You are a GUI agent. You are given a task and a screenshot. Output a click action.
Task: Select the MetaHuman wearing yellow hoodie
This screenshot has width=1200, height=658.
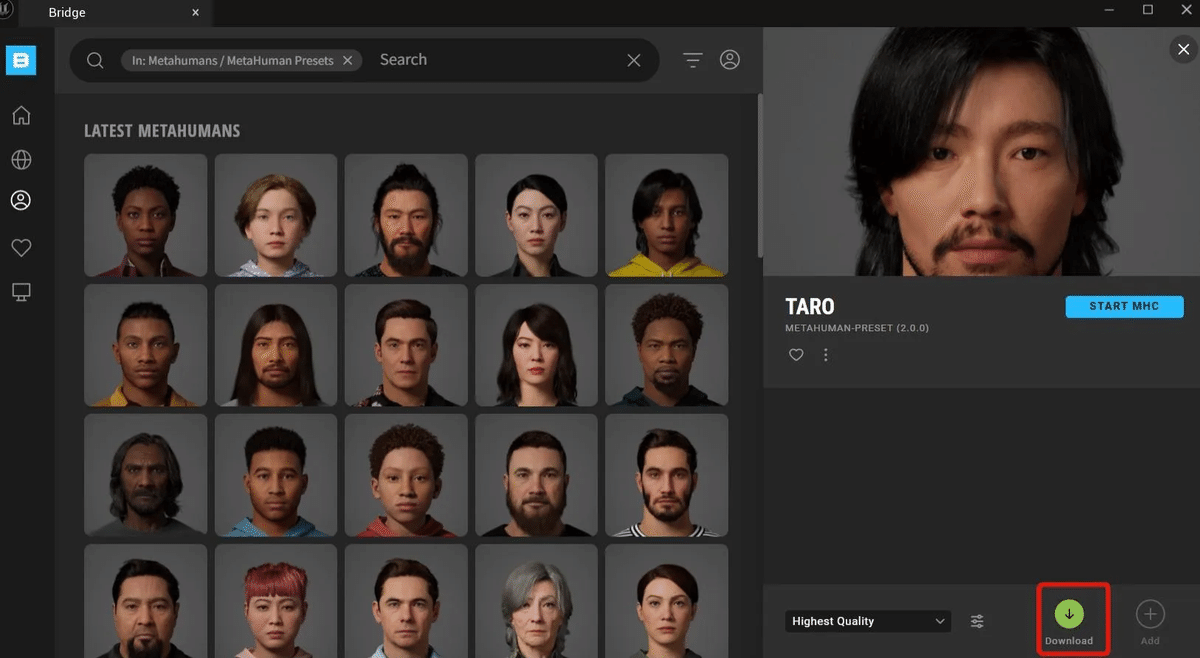pyautogui.click(x=667, y=215)
